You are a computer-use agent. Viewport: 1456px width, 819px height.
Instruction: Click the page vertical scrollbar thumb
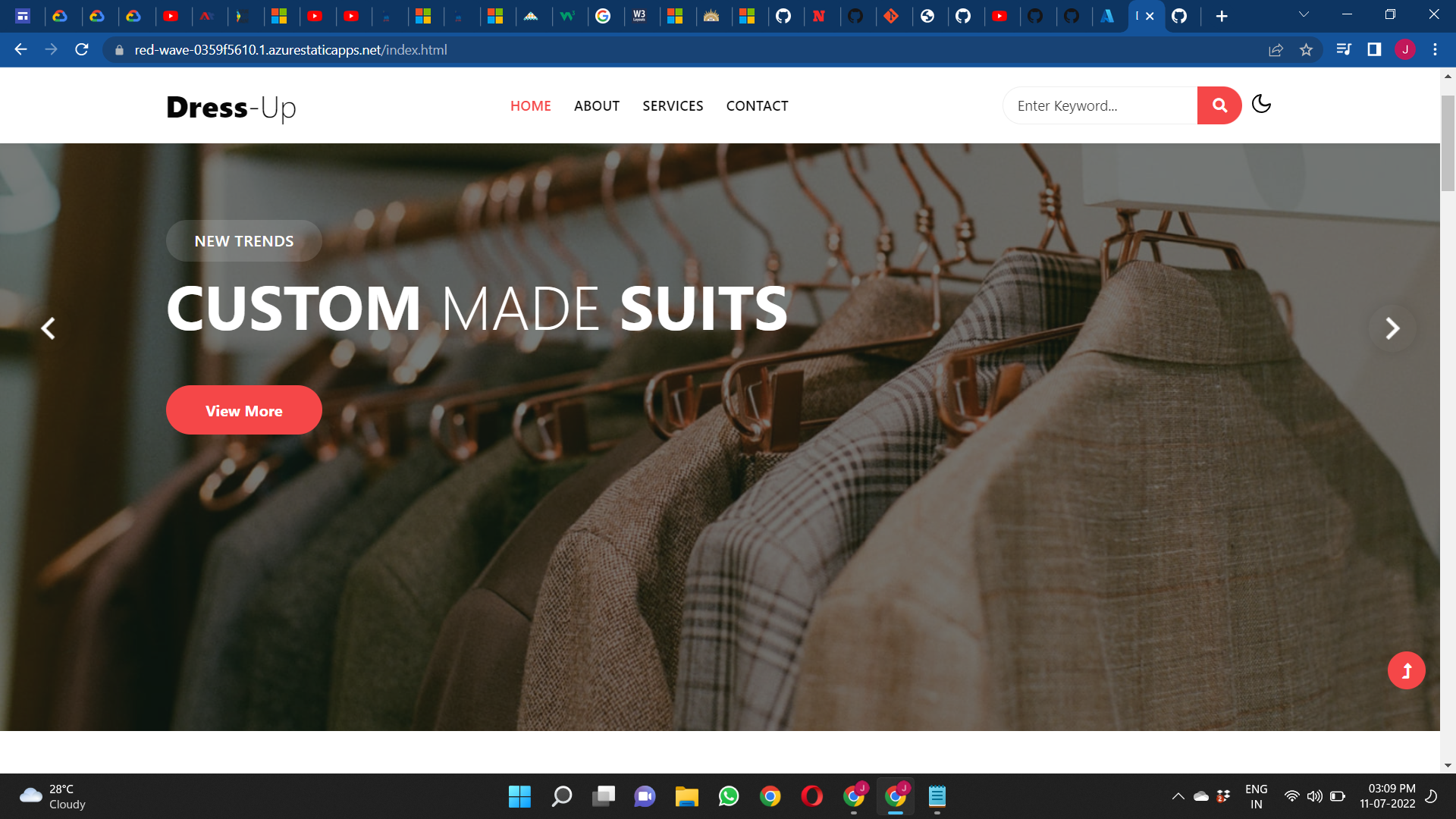click(x=1448, y=144)
